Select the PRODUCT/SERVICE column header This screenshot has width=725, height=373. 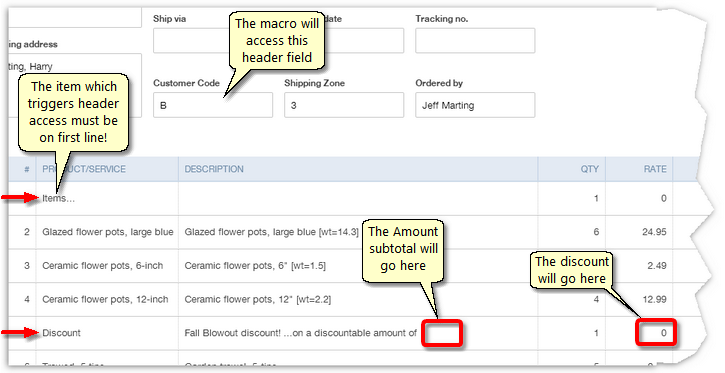[84, 169]
